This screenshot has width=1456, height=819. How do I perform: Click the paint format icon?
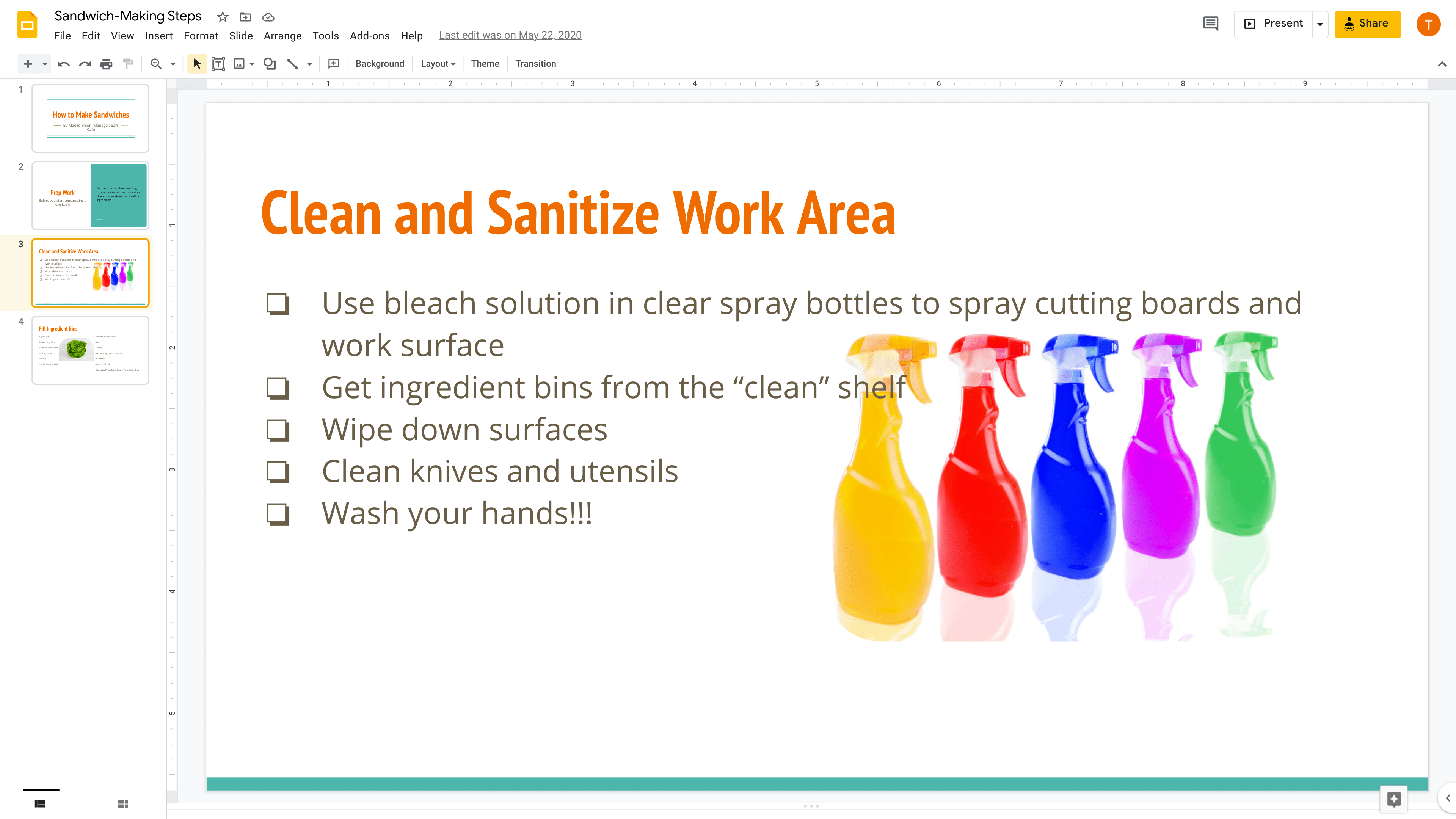[128, 64]
